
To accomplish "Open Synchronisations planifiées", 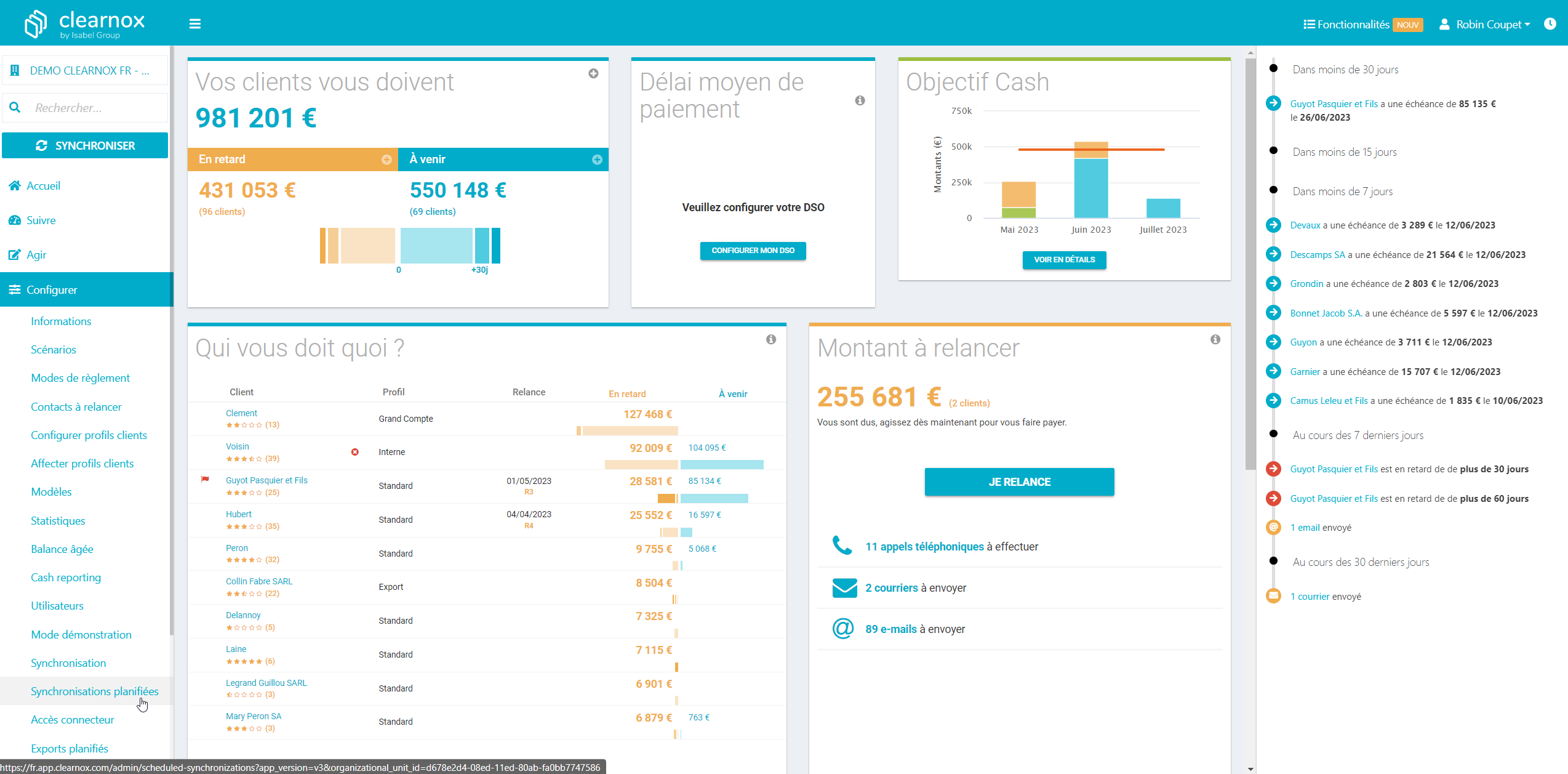I will click(95, 691).
